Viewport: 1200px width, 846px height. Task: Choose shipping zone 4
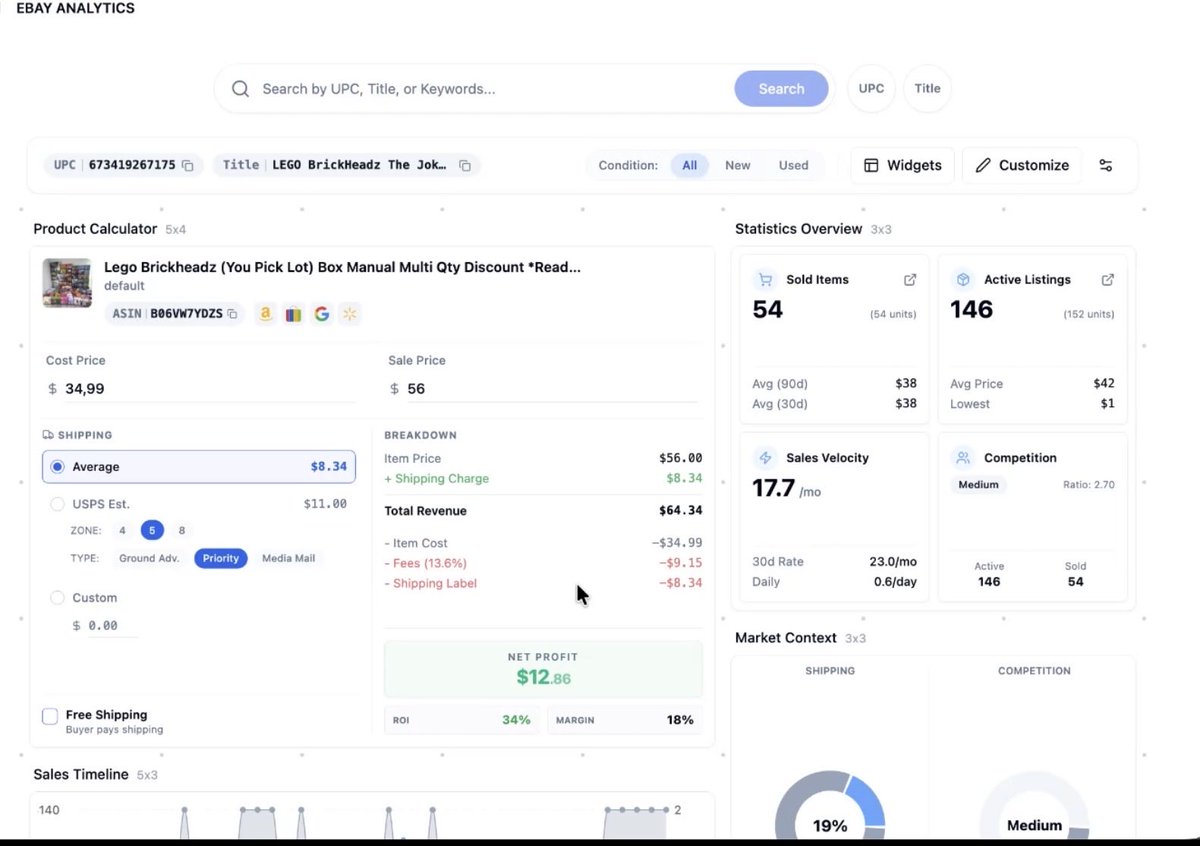click(x=123, y=531)
